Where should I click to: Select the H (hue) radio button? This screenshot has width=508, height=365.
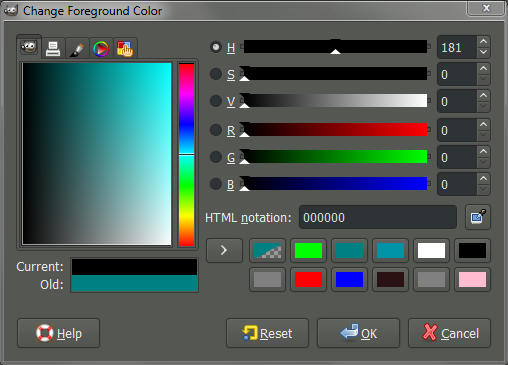216,47
